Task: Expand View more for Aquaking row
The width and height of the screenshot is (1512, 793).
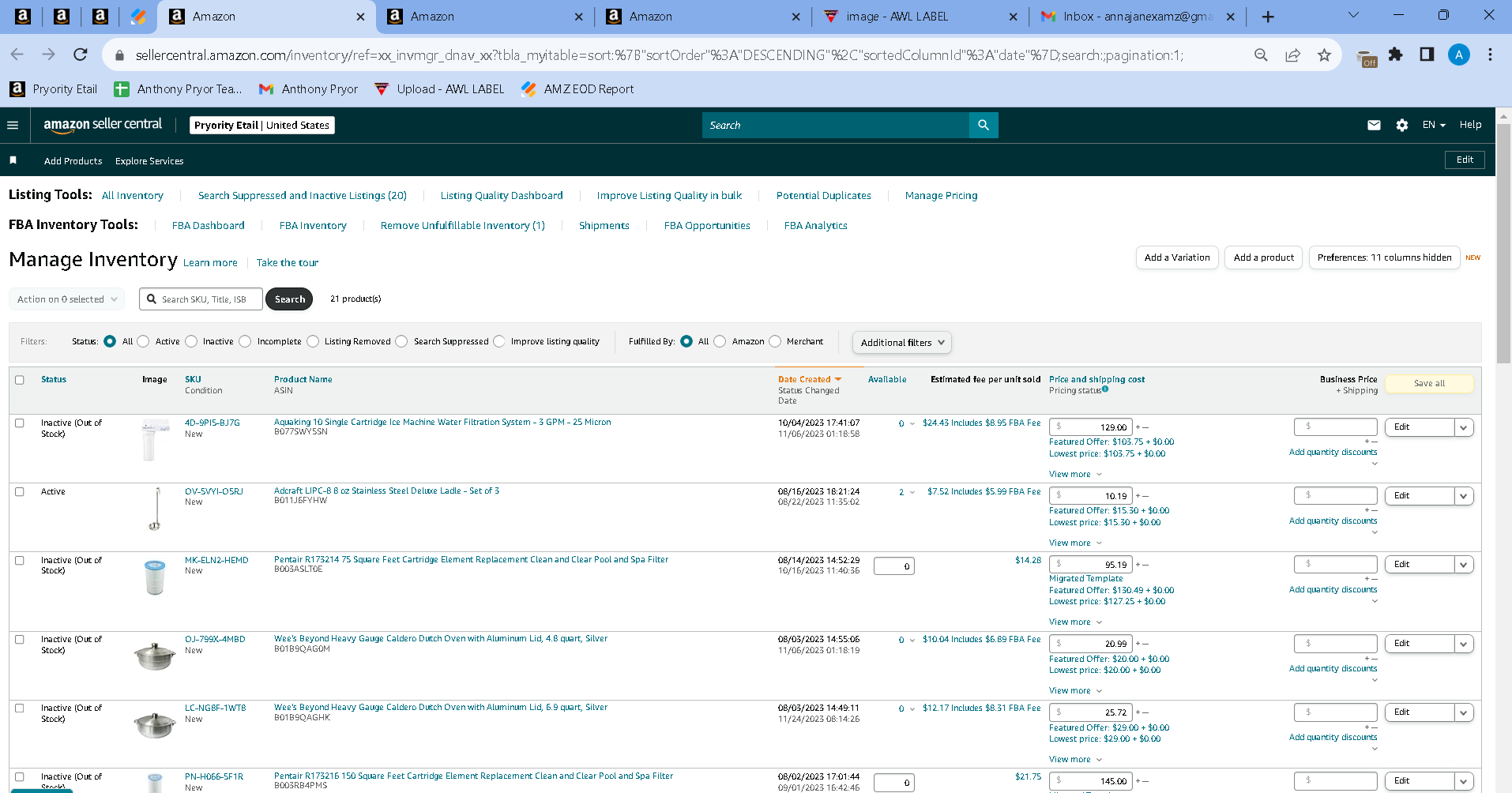Action: pyautogui.click(x=1075, y=474)
